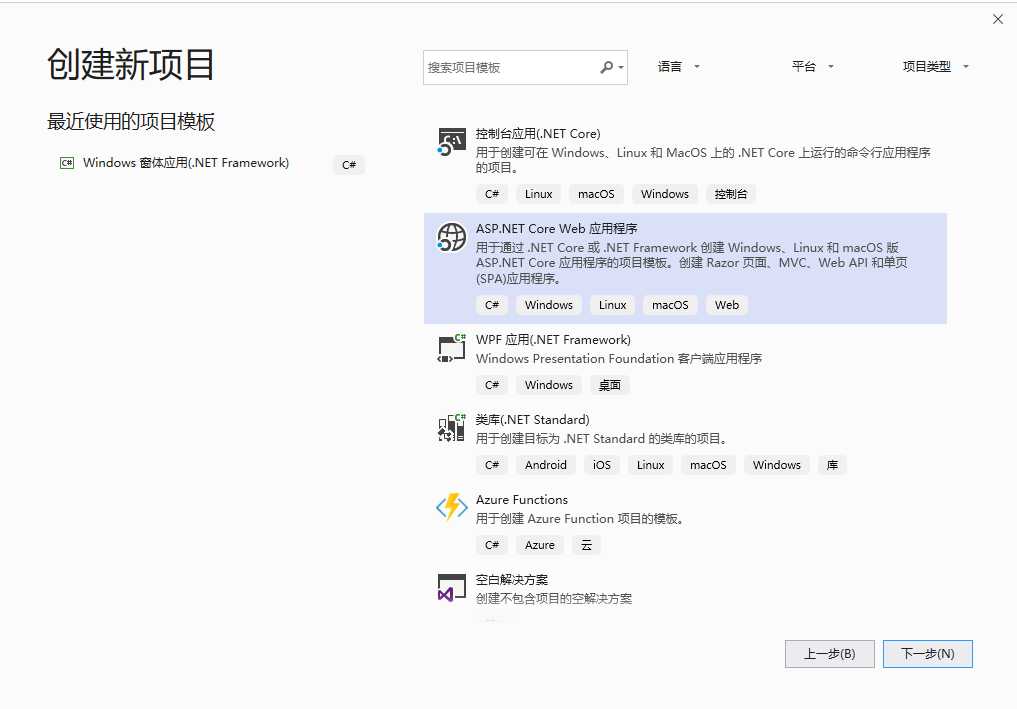The image size is (1017, 709).
Task: Click the 类库(.NET Standard) library icon
Action: [x=451, y=427]
